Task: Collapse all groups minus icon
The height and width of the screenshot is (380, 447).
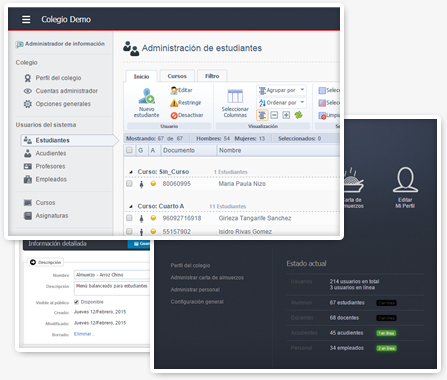Action: [x=274, y=115]
